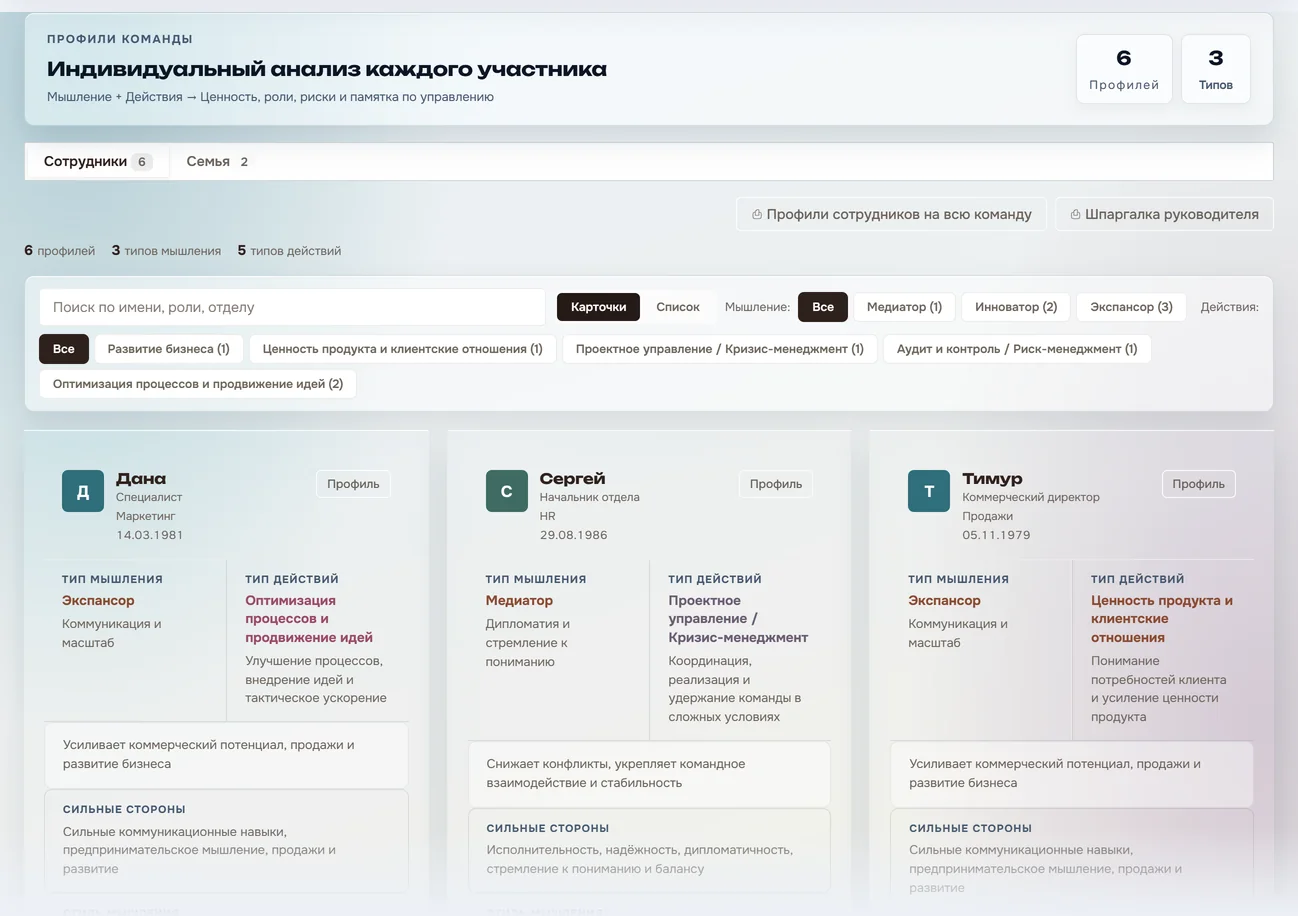Click Ценность продукта и клиентские отношения in Тимур's card
The width and height of the screenshot is (1298, 916).
[1162, 619]
